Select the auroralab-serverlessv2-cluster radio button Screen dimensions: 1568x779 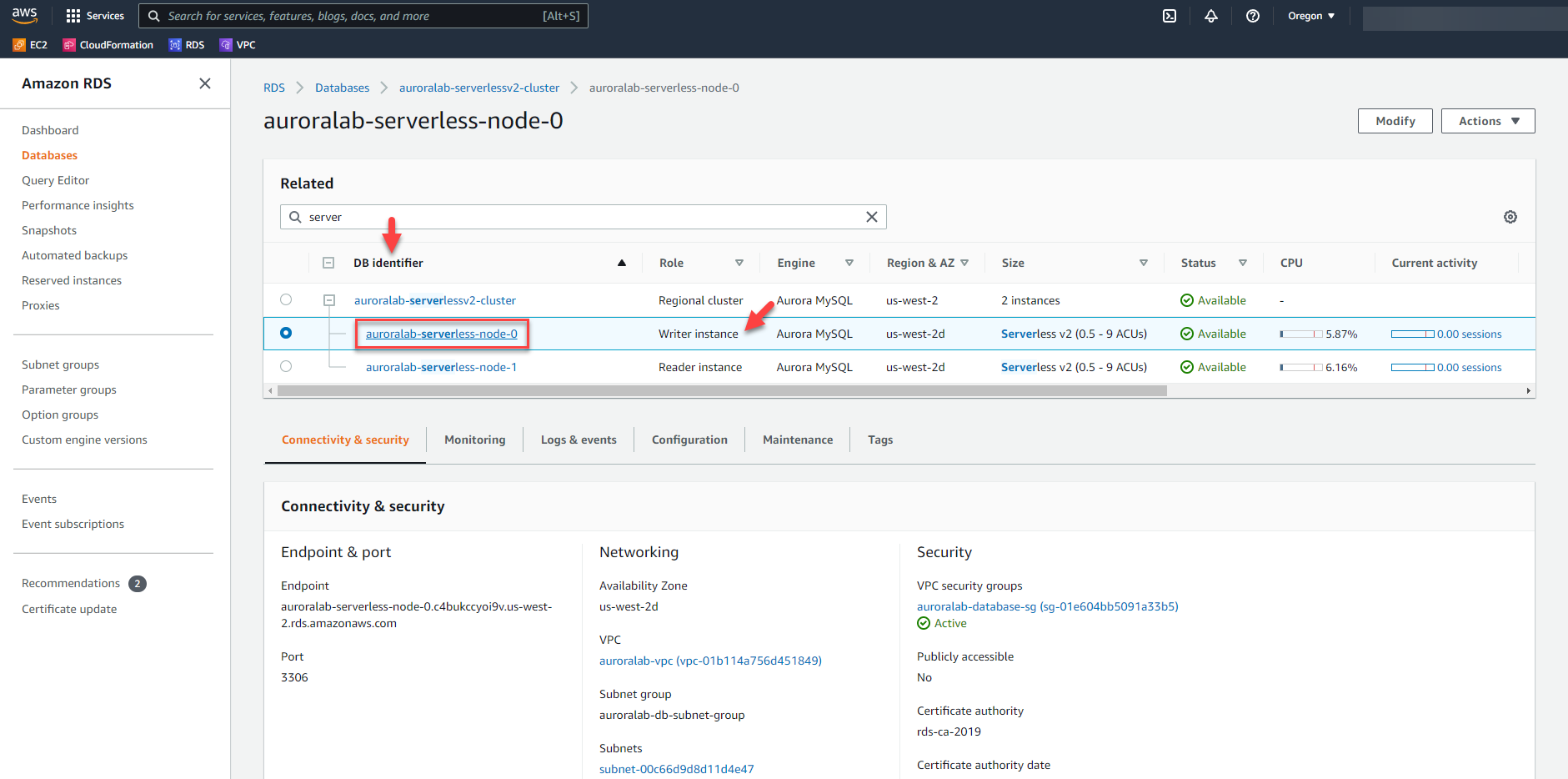286,299
